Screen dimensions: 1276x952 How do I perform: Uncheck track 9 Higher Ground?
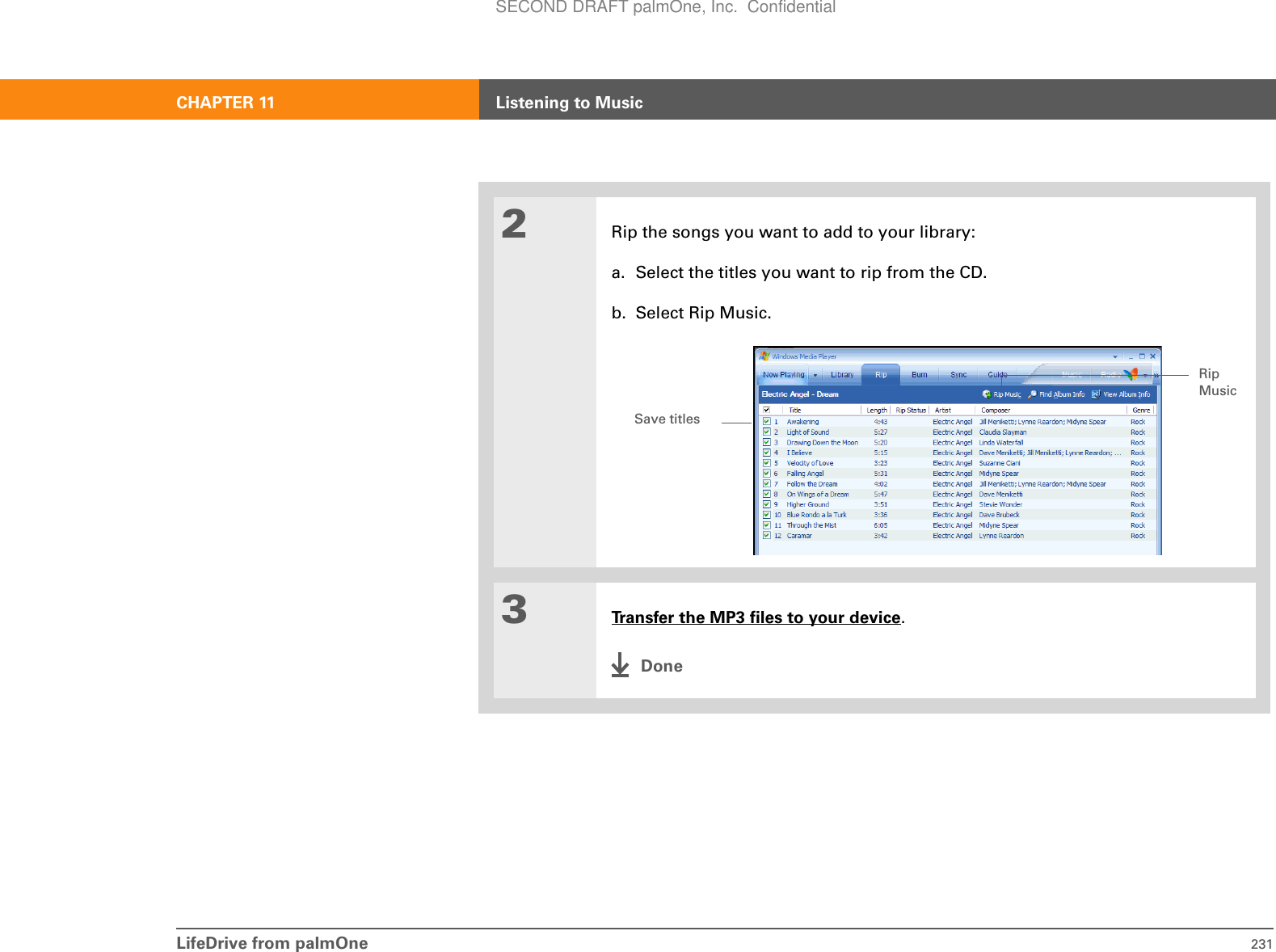pos(767,504)
